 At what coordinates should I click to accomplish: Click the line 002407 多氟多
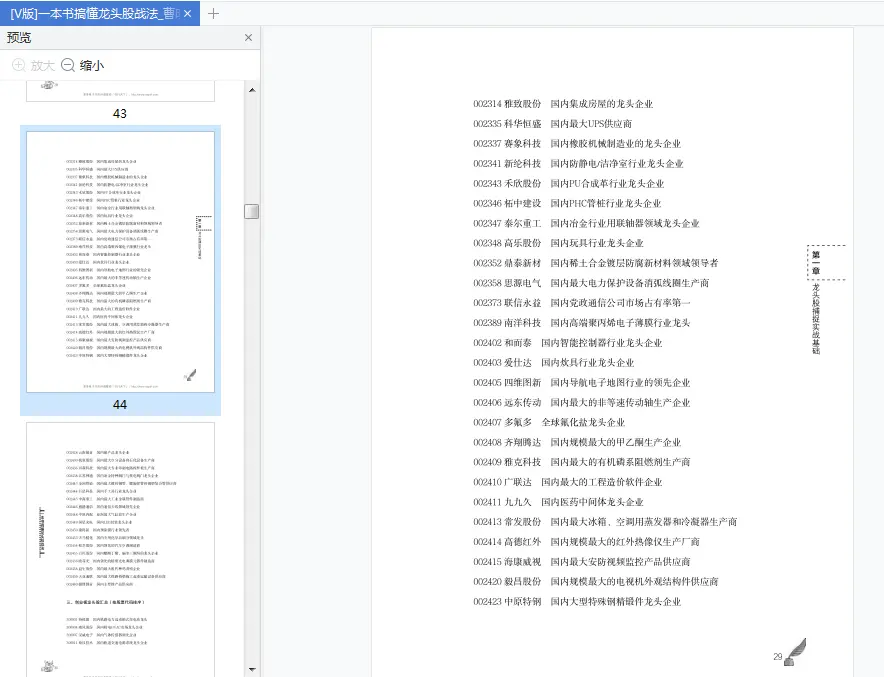[x=549, y=422]
